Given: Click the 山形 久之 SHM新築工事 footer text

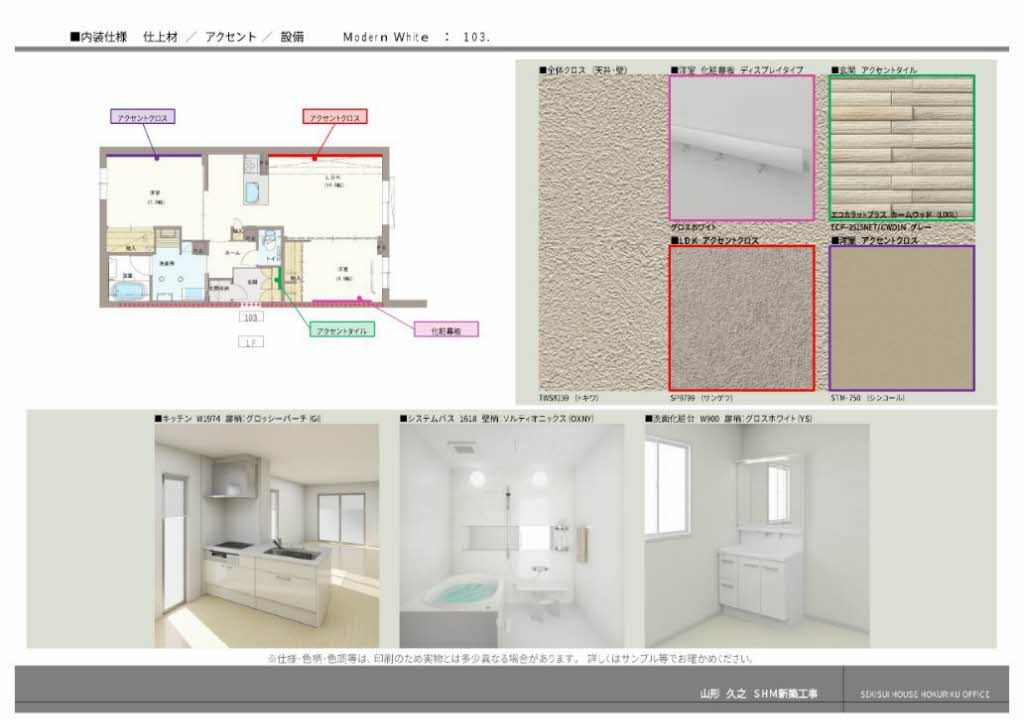Looking at the screenshot, I should point(757,694).
